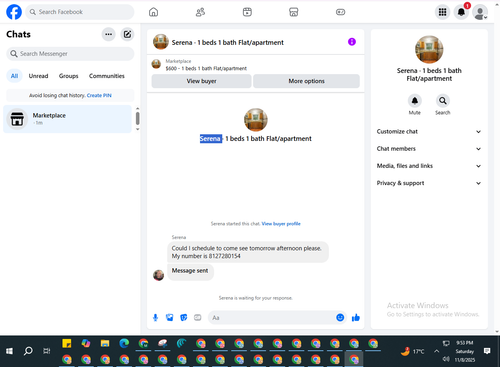
Task: Open the View buyer profile link
Action: [x=281, y=224]
